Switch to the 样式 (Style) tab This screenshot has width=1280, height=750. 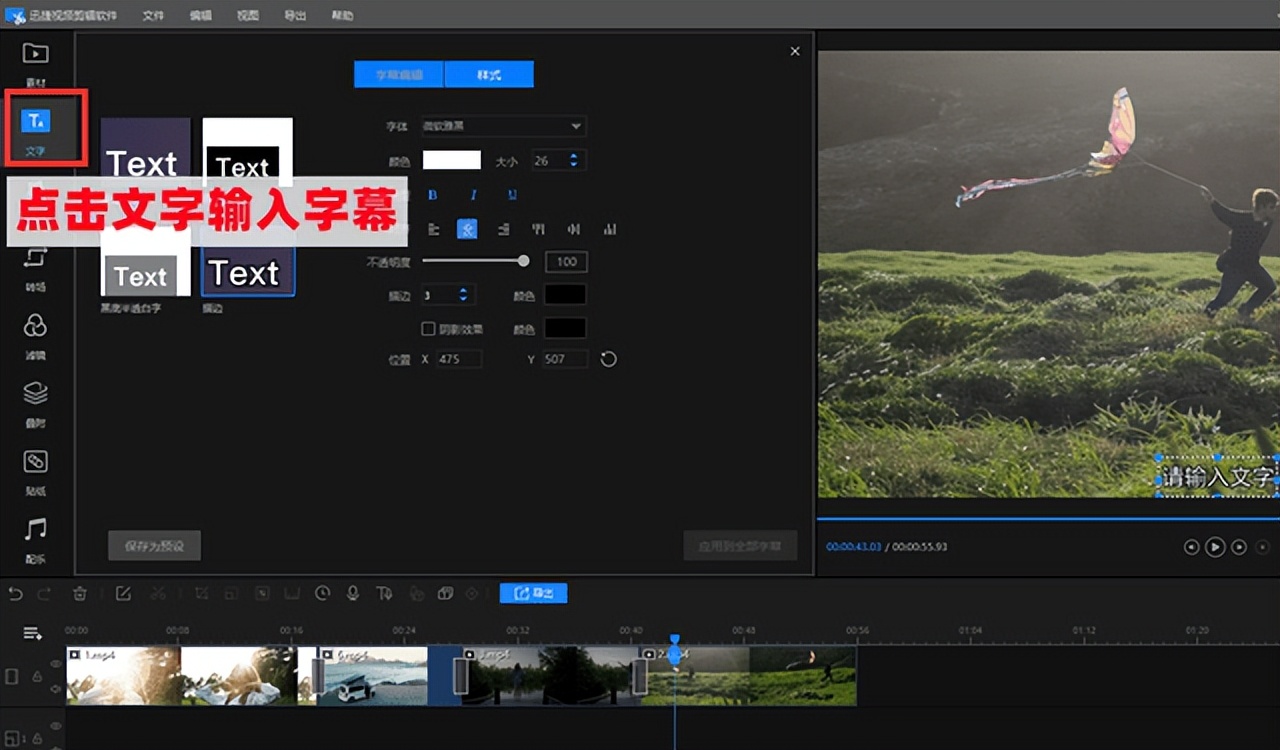click(x=489, y=75)
